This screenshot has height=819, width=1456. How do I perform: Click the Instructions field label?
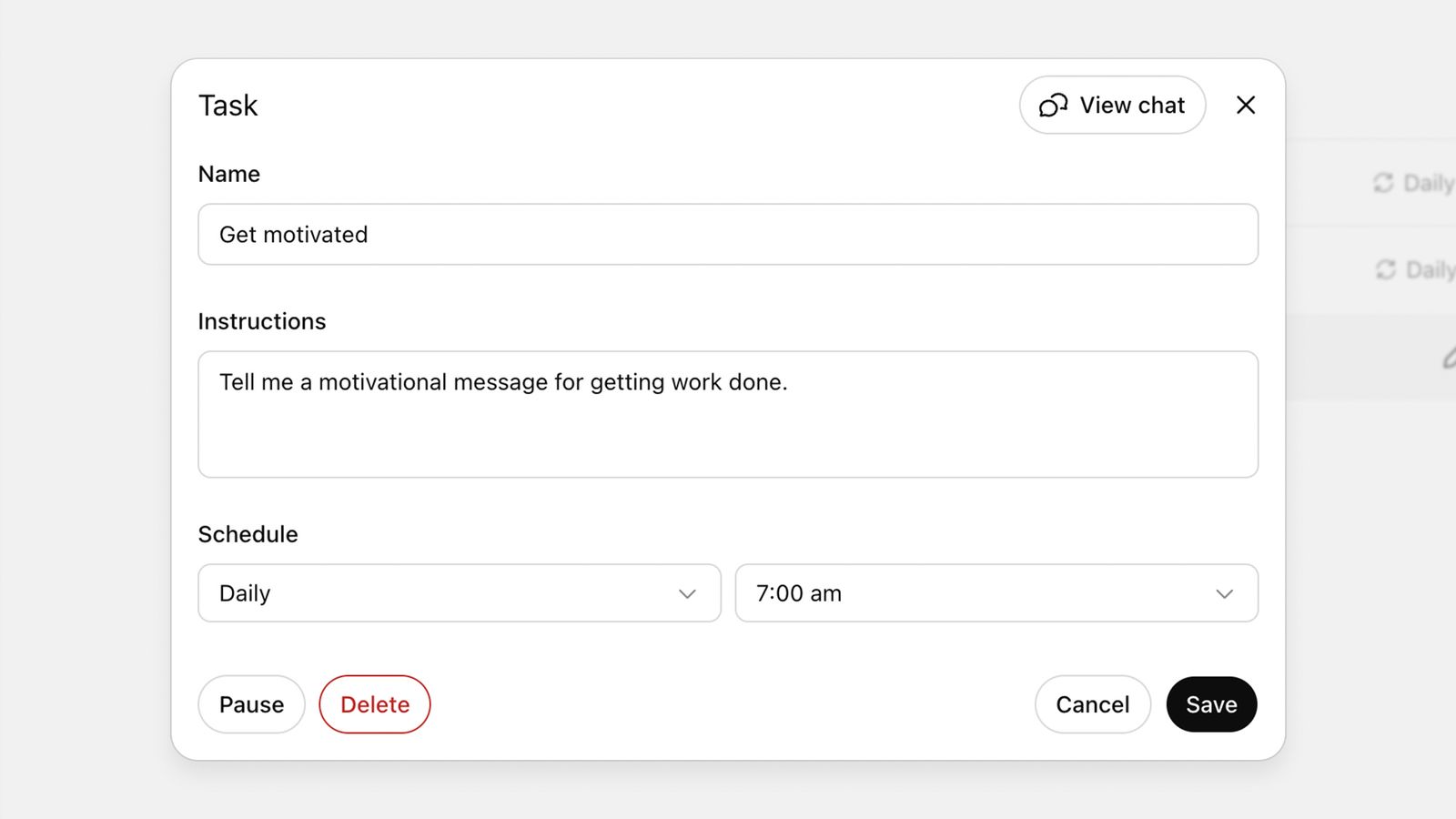pos(262,321)
